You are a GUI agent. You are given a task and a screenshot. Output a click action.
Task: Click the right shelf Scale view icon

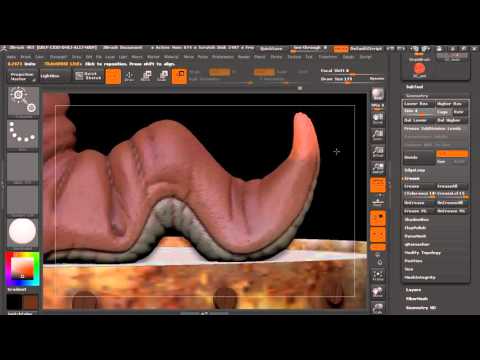coord(378,307)
